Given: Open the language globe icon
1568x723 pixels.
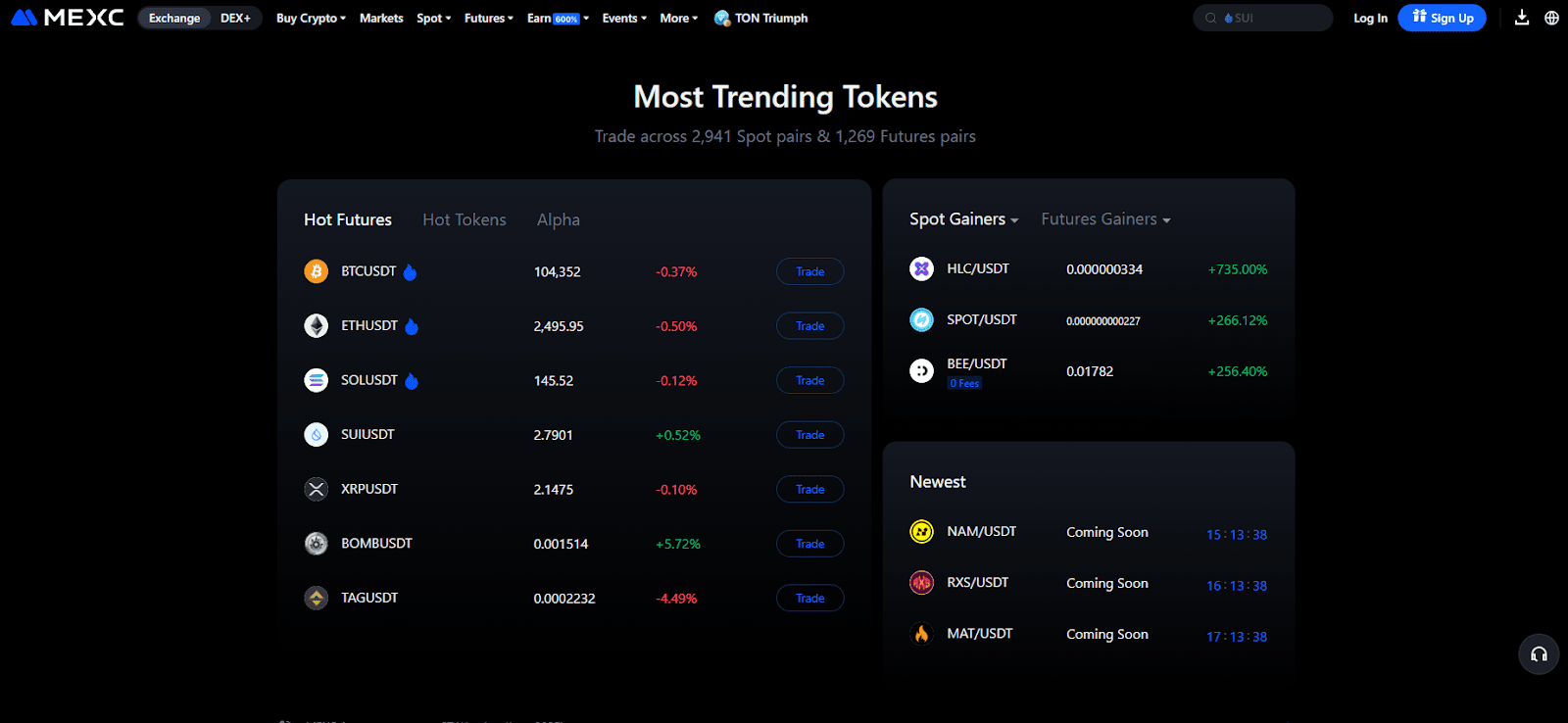Looking at the screenshot, I should 1551,18.
